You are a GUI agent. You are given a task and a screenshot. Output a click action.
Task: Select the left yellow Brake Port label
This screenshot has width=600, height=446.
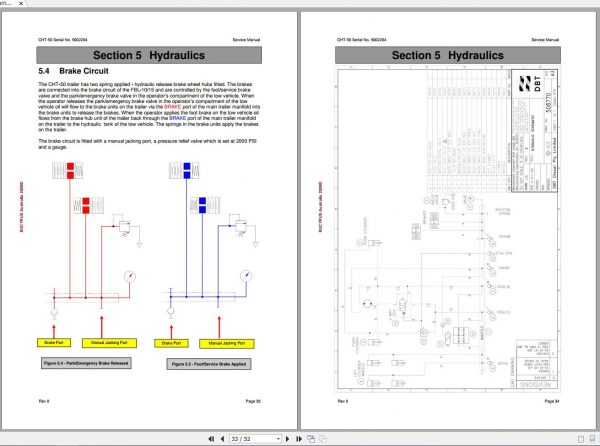(54, 343)
